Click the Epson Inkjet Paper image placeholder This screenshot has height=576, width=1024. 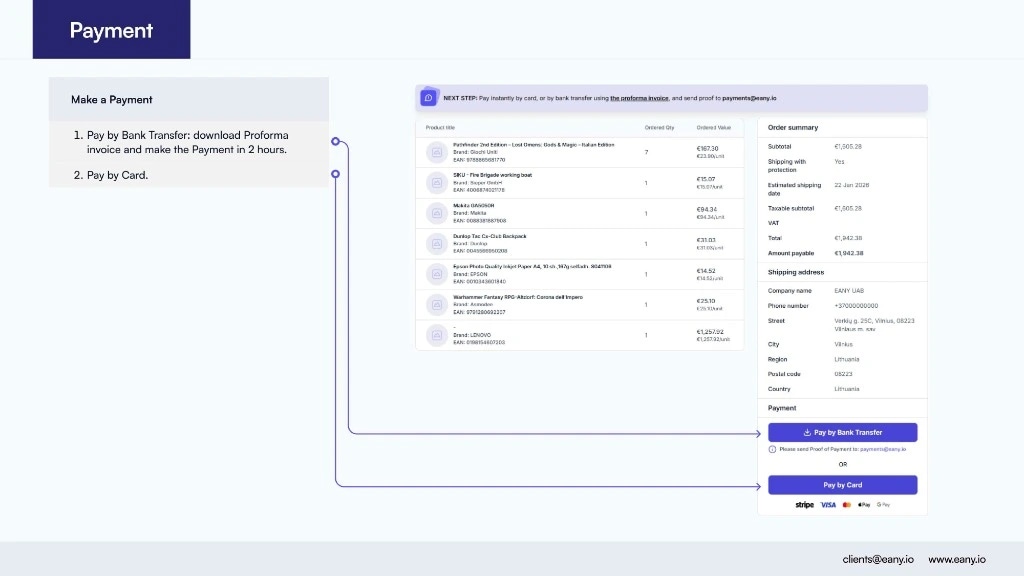point(437,274)
